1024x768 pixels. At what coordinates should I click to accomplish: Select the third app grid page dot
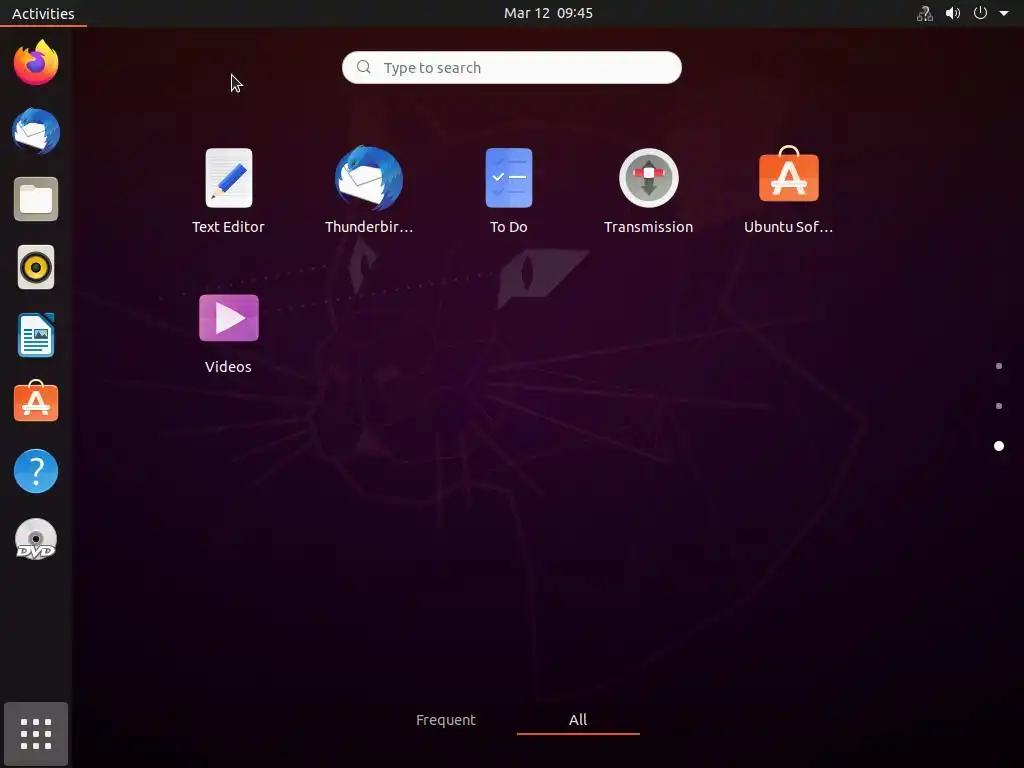[x=999, y=446]
